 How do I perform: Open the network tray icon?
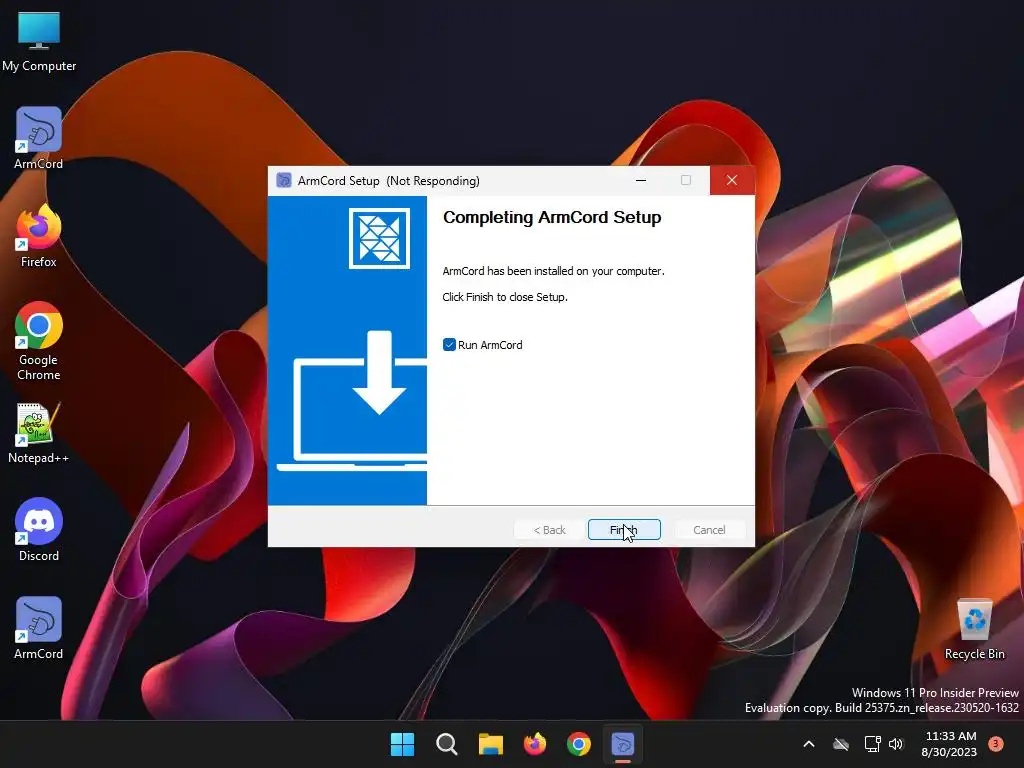pyautogui.click(x=872, y=744)
